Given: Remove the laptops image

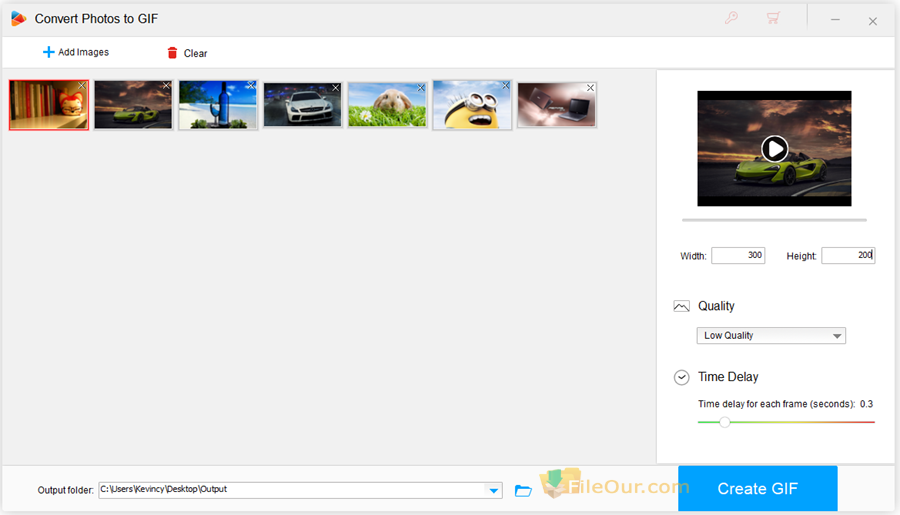Looking at the screenshot, I should [x=590, y=88].
